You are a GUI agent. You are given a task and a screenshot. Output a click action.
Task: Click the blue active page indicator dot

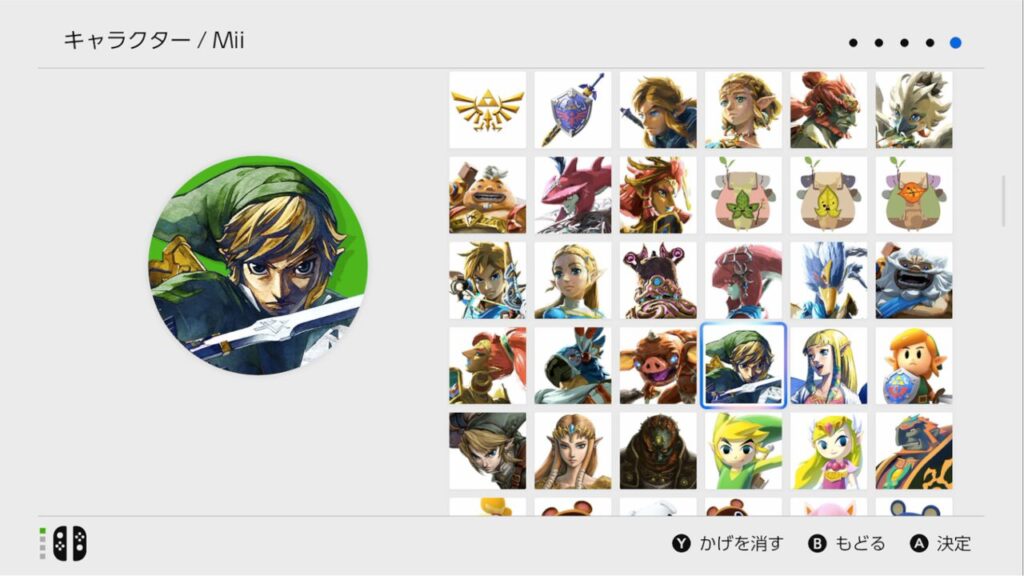955,42
